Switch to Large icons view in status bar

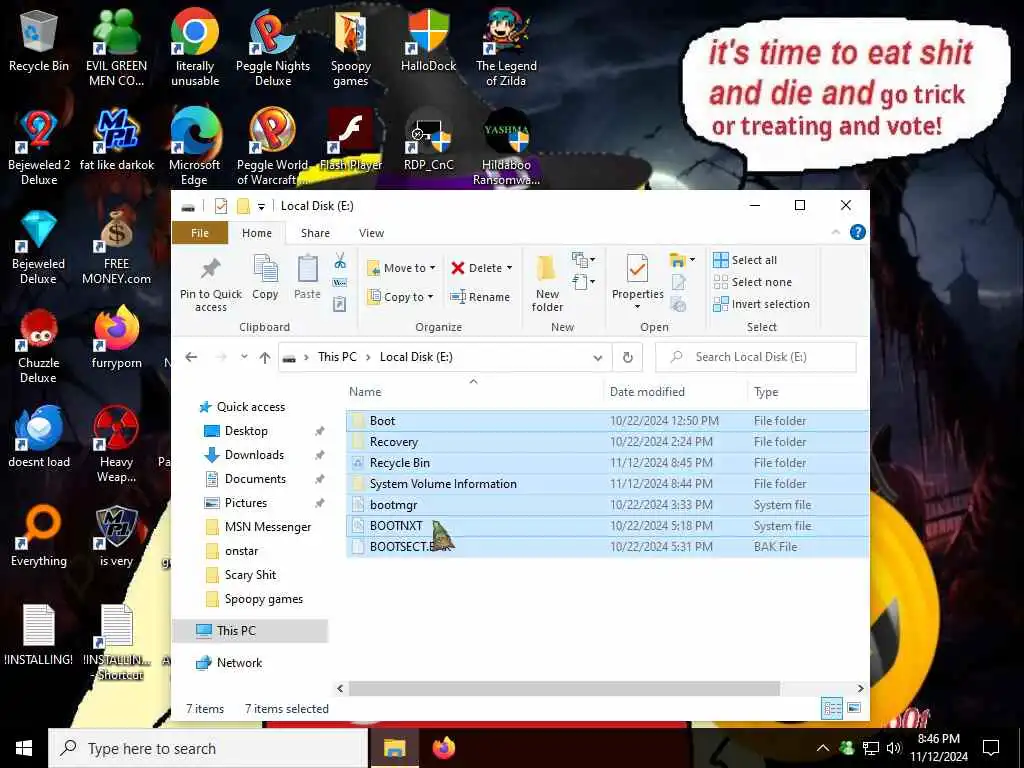tap(854, 708)
